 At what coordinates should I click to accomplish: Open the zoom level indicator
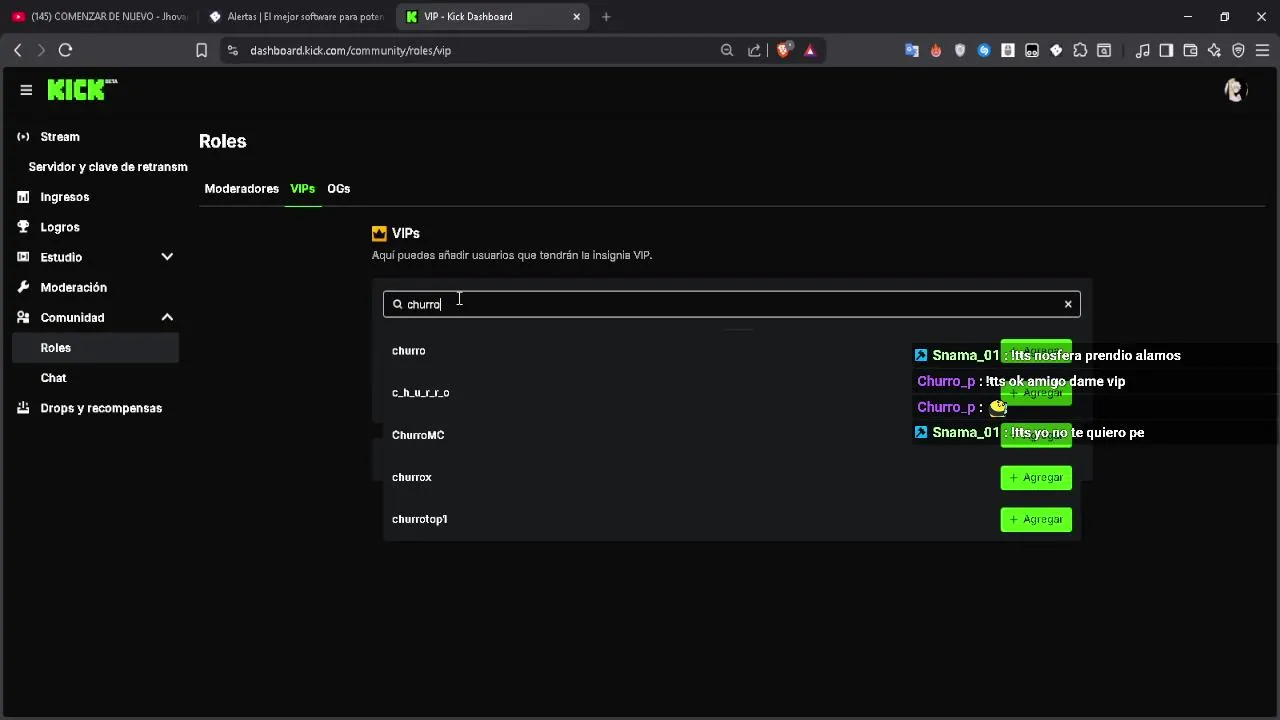tap(727, 50)
